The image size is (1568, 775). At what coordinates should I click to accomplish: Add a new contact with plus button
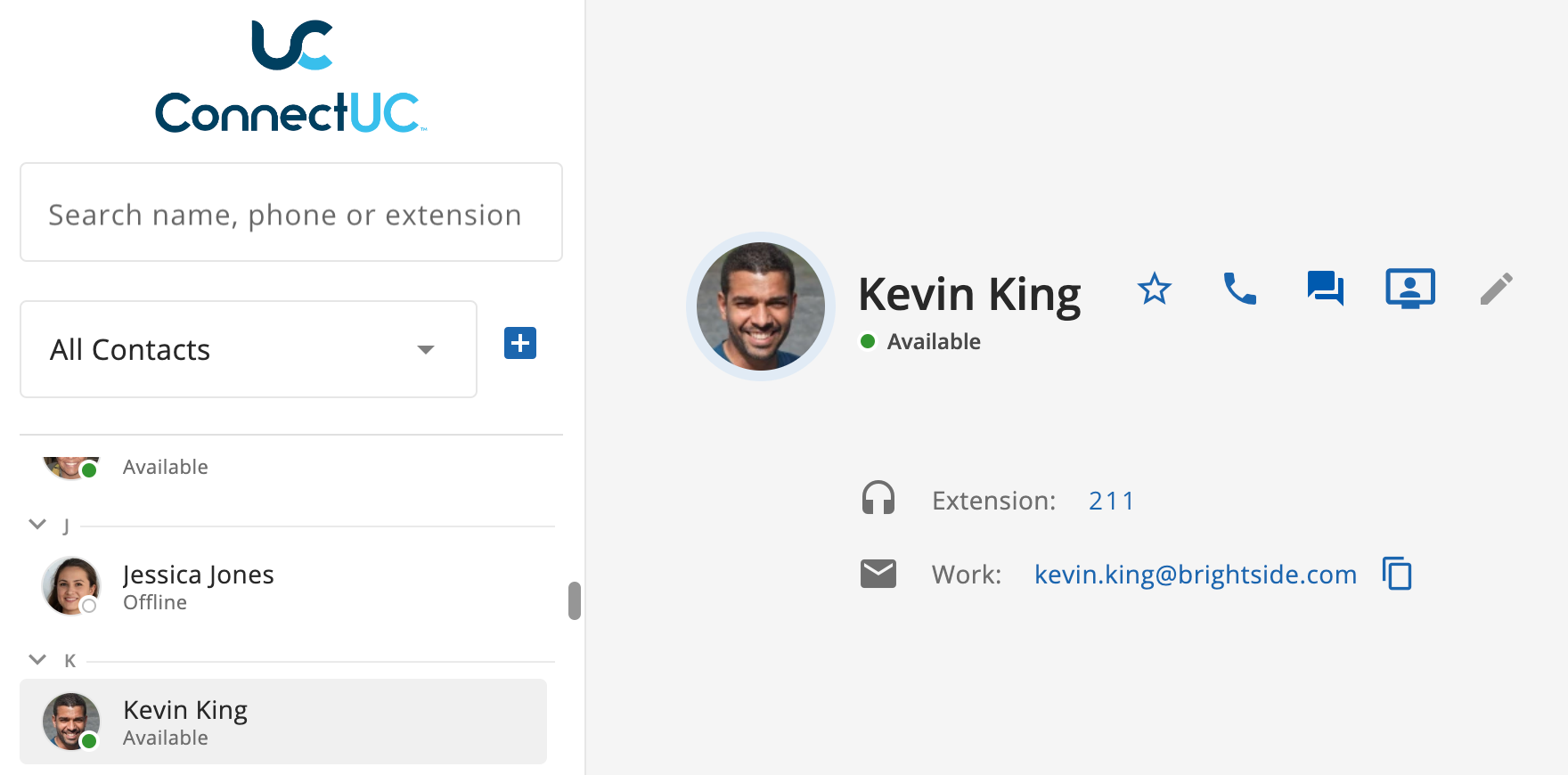click(520, 343)
